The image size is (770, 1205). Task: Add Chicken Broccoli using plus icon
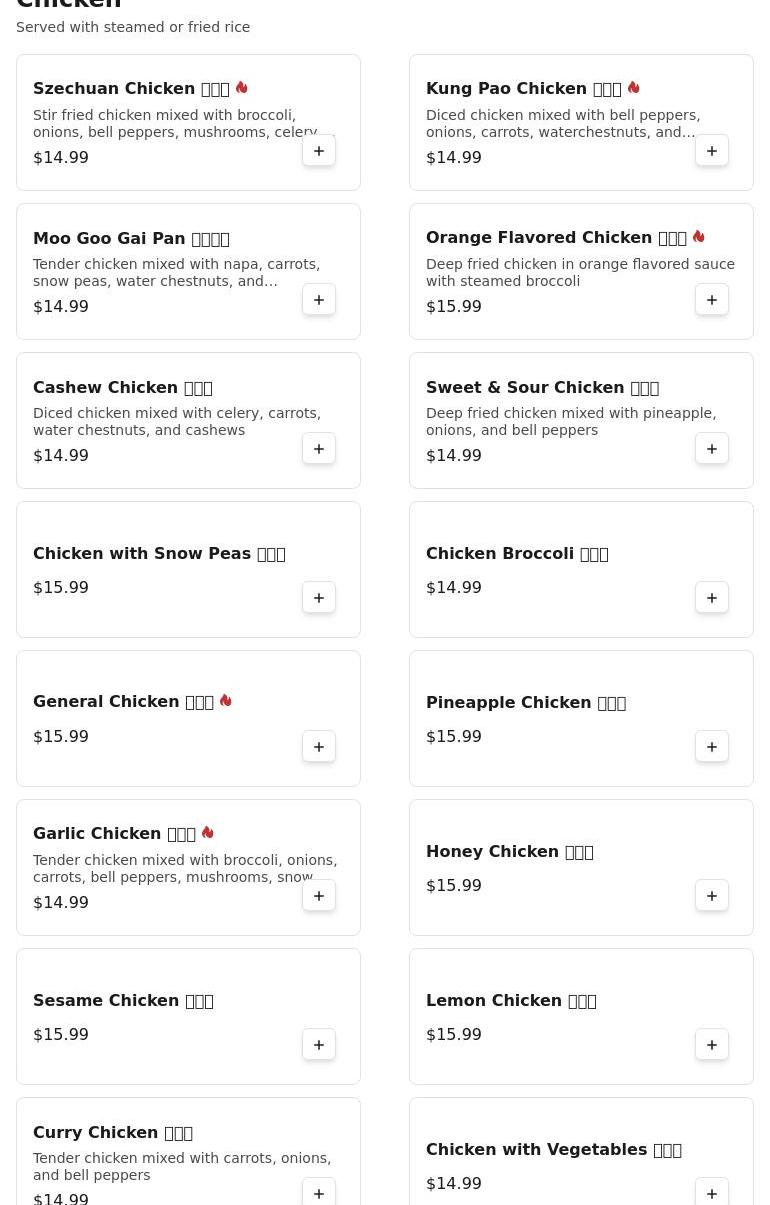[x=712, y=598]
